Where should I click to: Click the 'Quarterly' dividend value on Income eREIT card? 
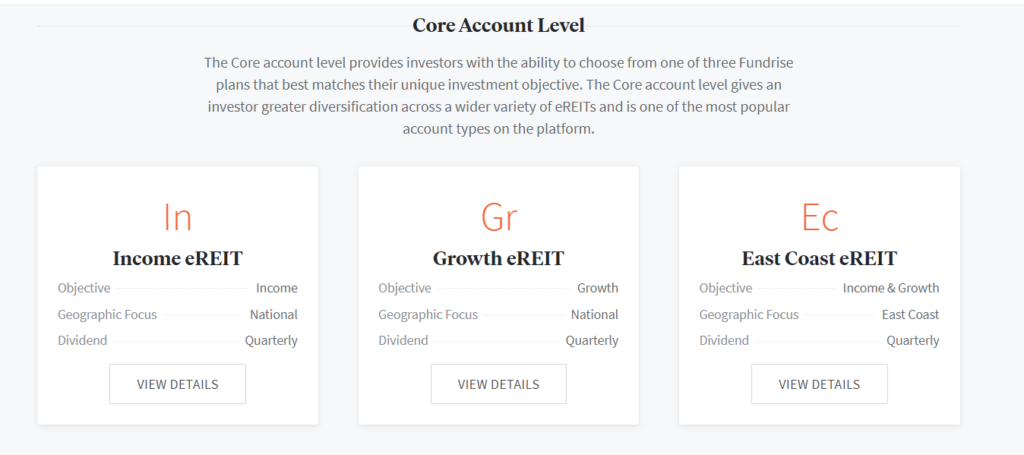(271, 341)
